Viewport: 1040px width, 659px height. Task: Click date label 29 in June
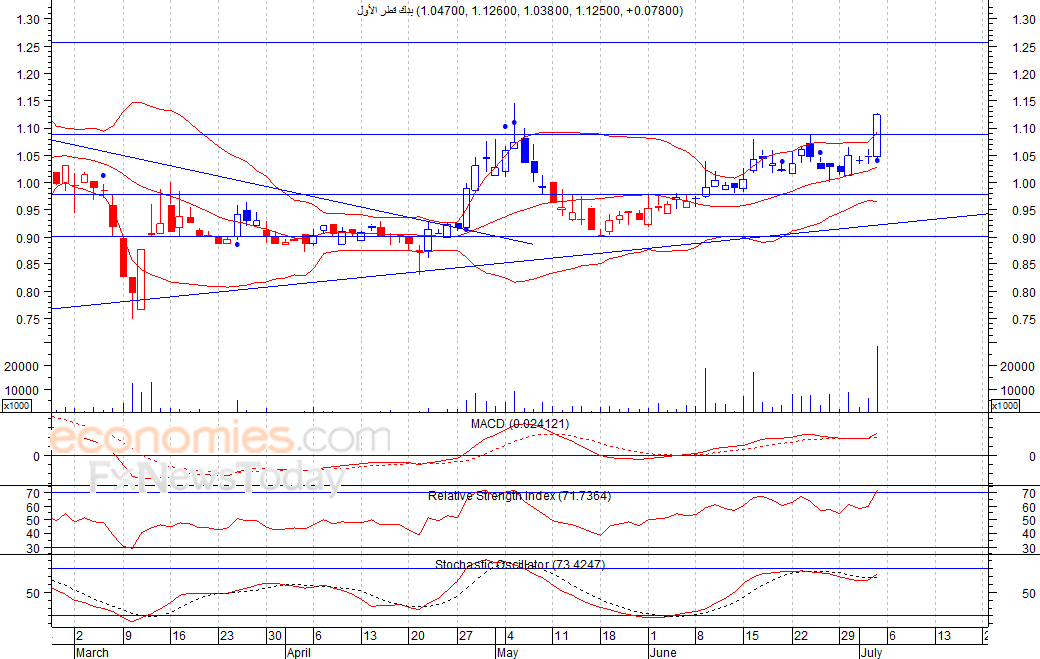848,636
